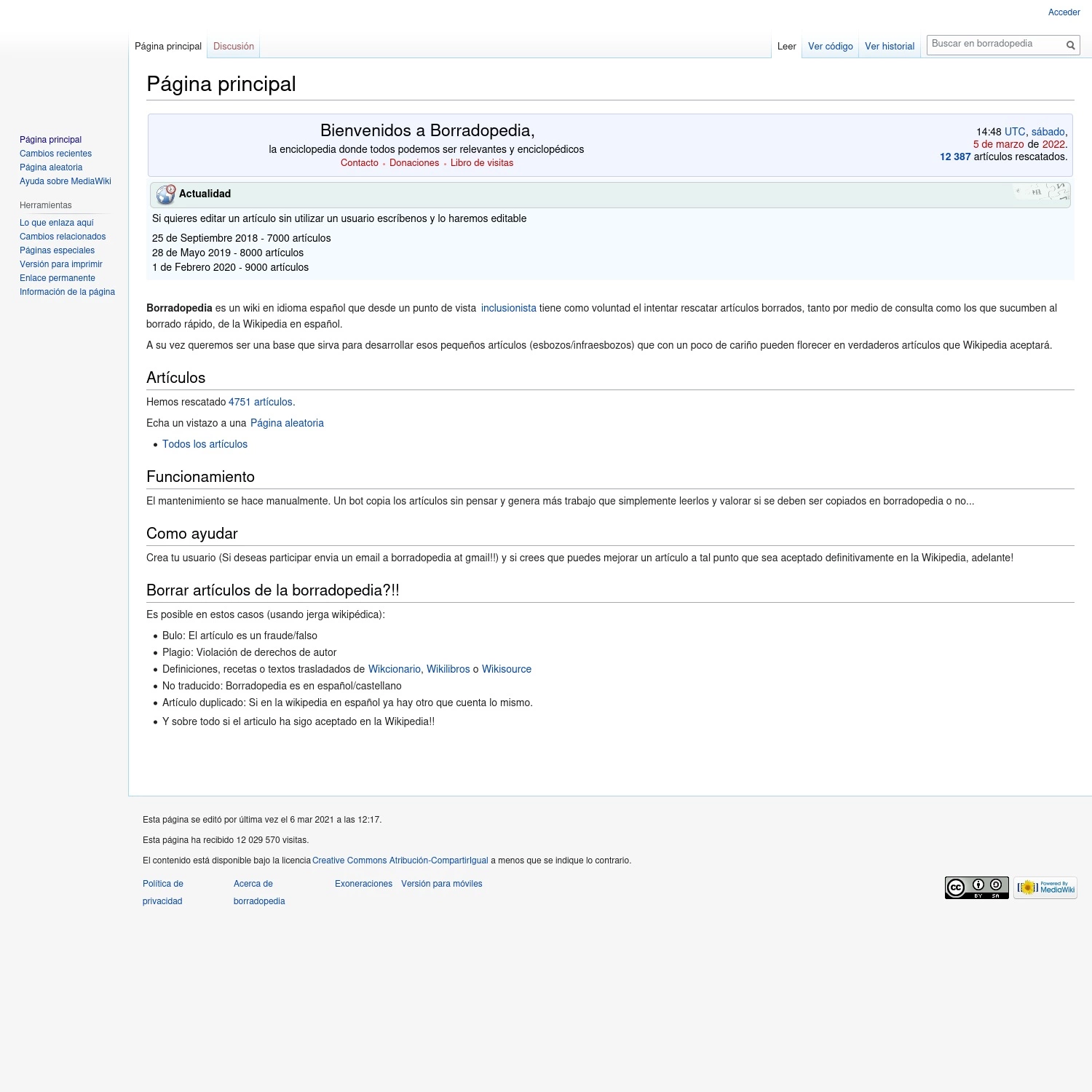Open the 5 de marzo date link
Screen dimensions: 1092x1092
[999, 144]
